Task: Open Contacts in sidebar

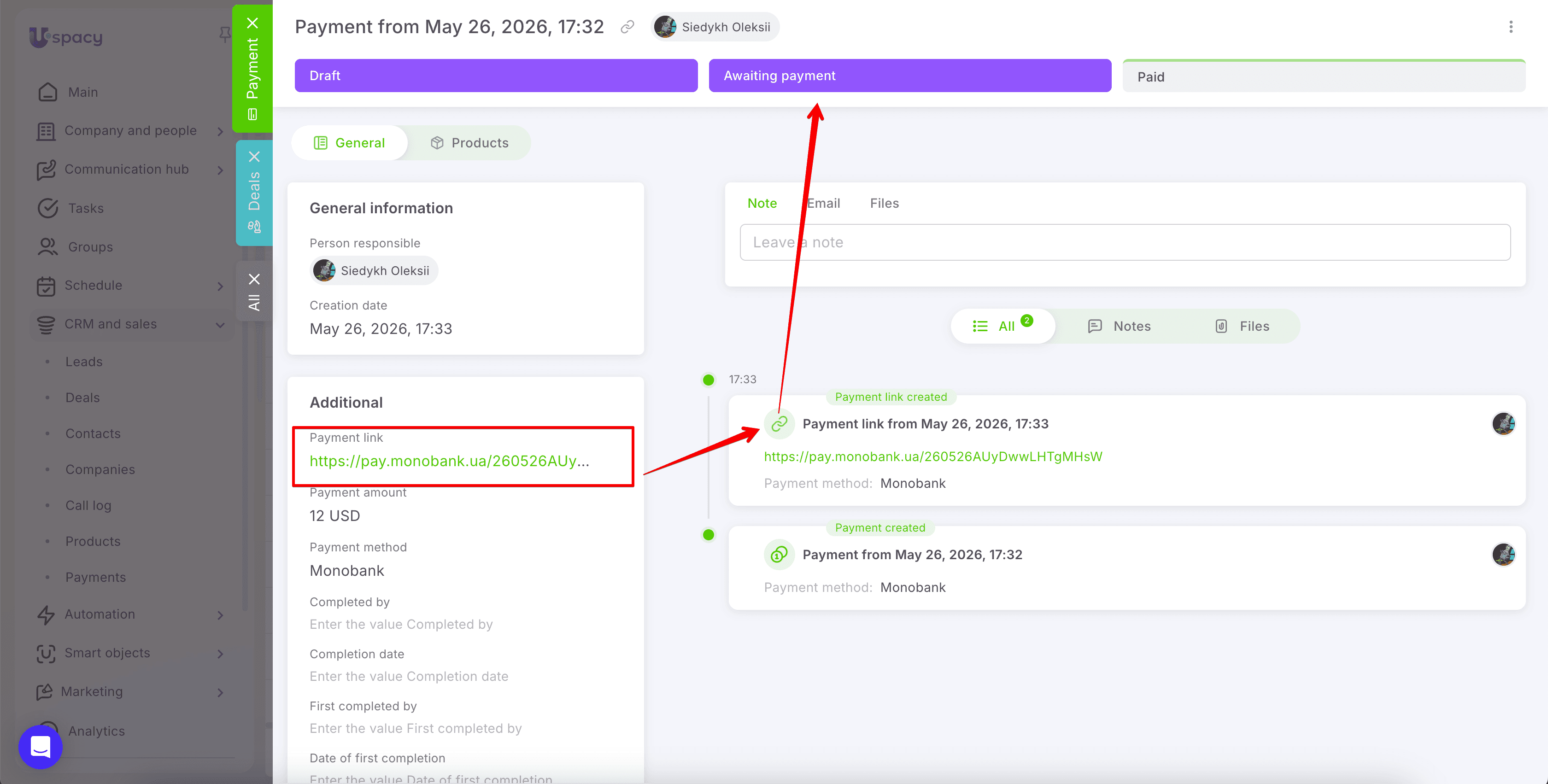Action: click(93, 434)
